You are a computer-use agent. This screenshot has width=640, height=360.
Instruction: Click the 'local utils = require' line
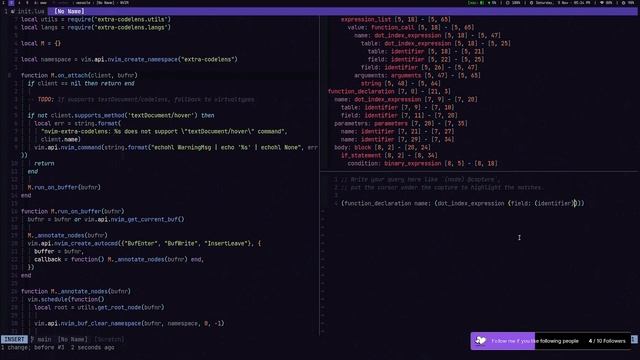coord(96,19)
